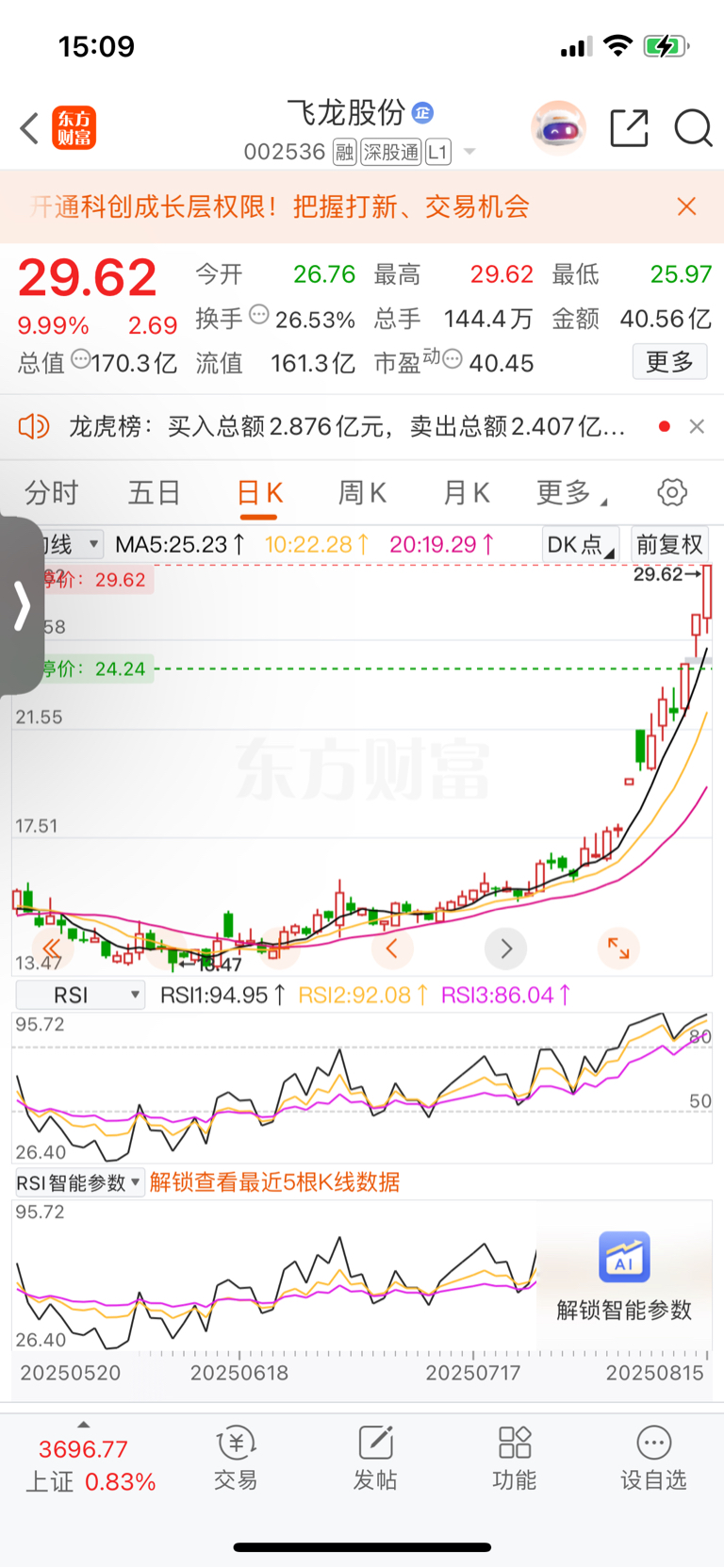Image resolution: width=724 pixels, height=1568 pixels.
Task: Tap the 换手 info circle icon
Action: pos(258,316)
